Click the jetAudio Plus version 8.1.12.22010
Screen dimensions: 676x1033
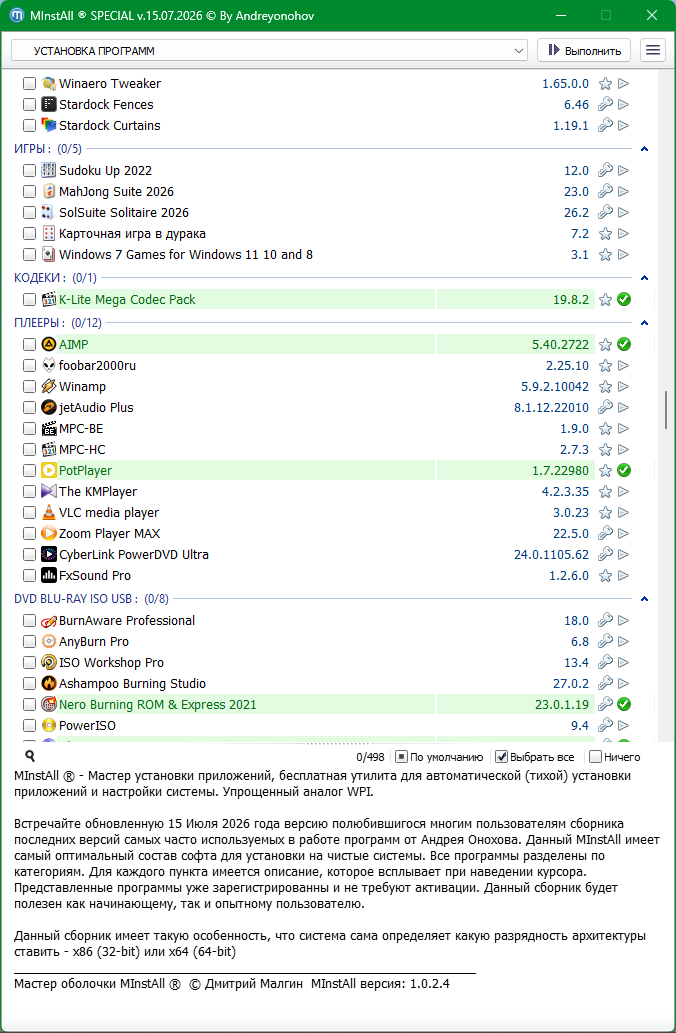(x=551, y=408)
